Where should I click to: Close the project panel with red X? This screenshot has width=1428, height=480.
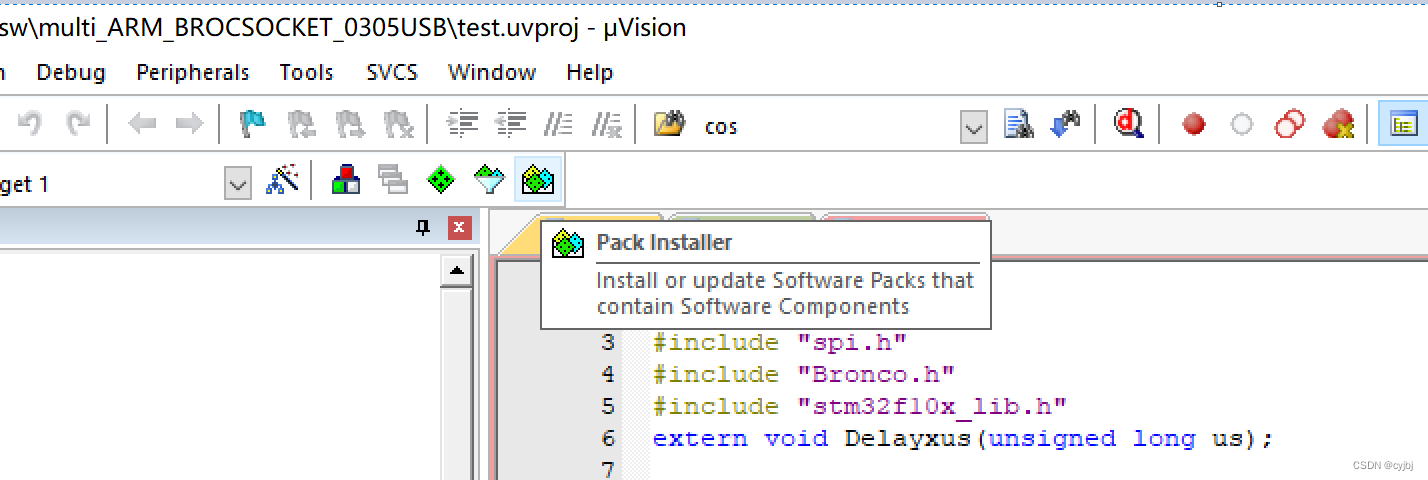coord(459,229)
